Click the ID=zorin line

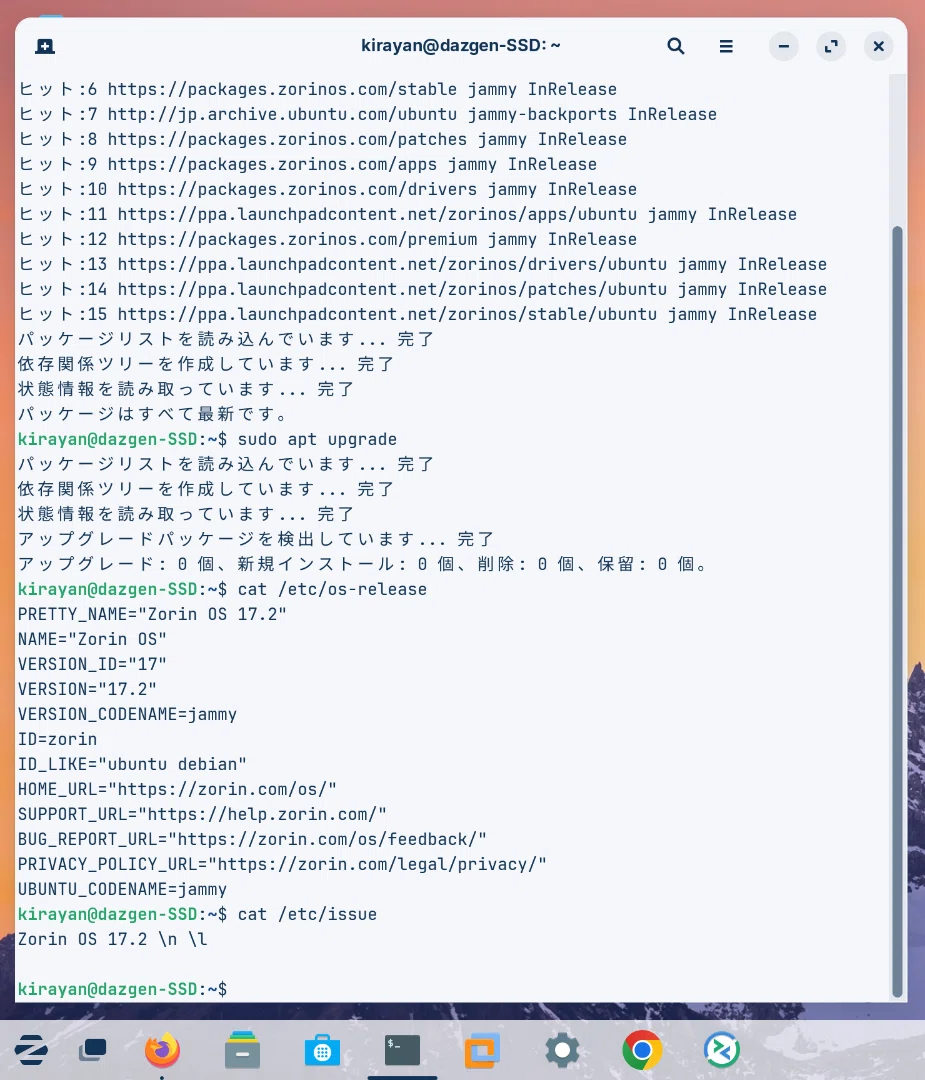[x=57, y=739]
